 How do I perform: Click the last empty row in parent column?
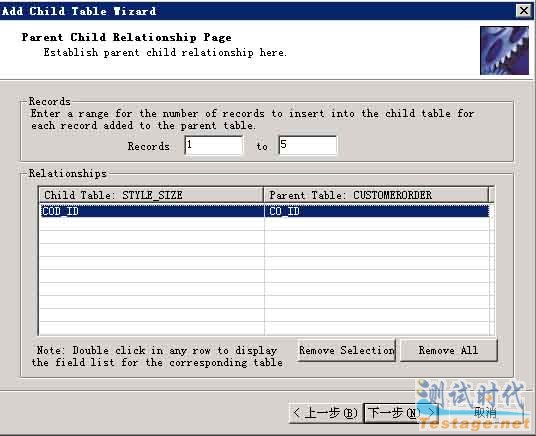pos(377,328)
